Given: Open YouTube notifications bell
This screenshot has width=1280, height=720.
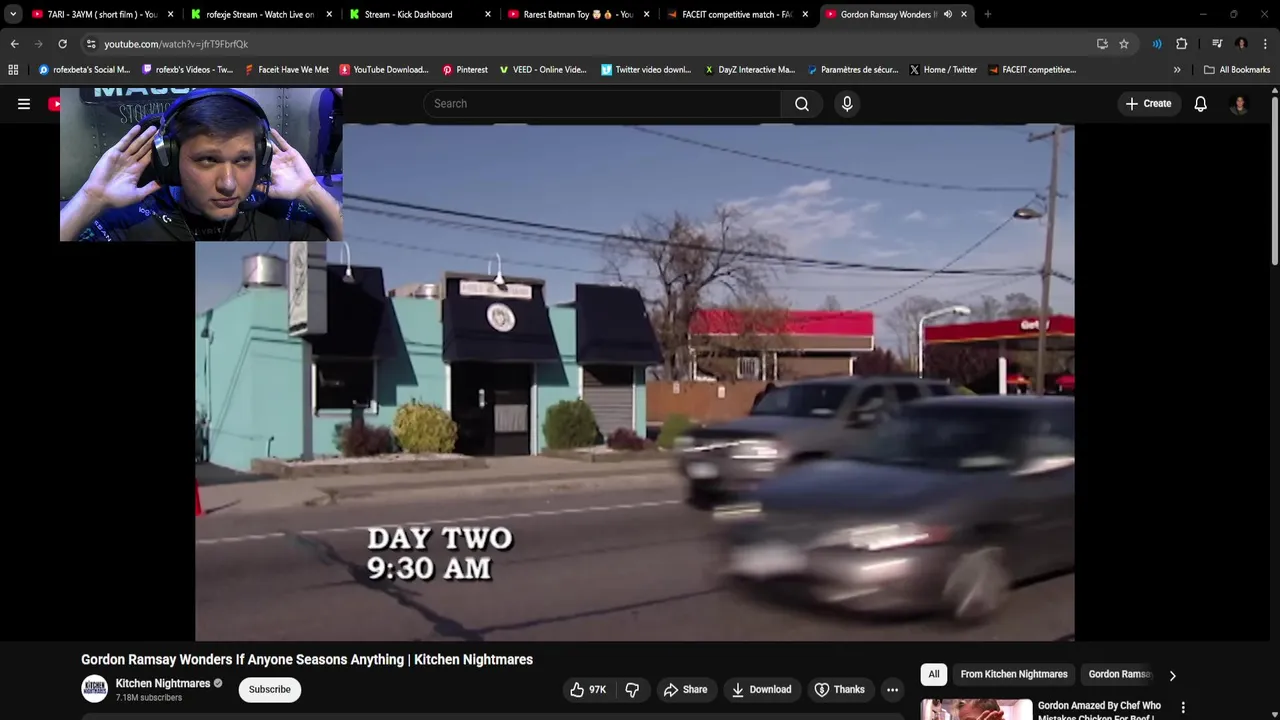Looking at the screenshot, I should (x=1201, y=104).
